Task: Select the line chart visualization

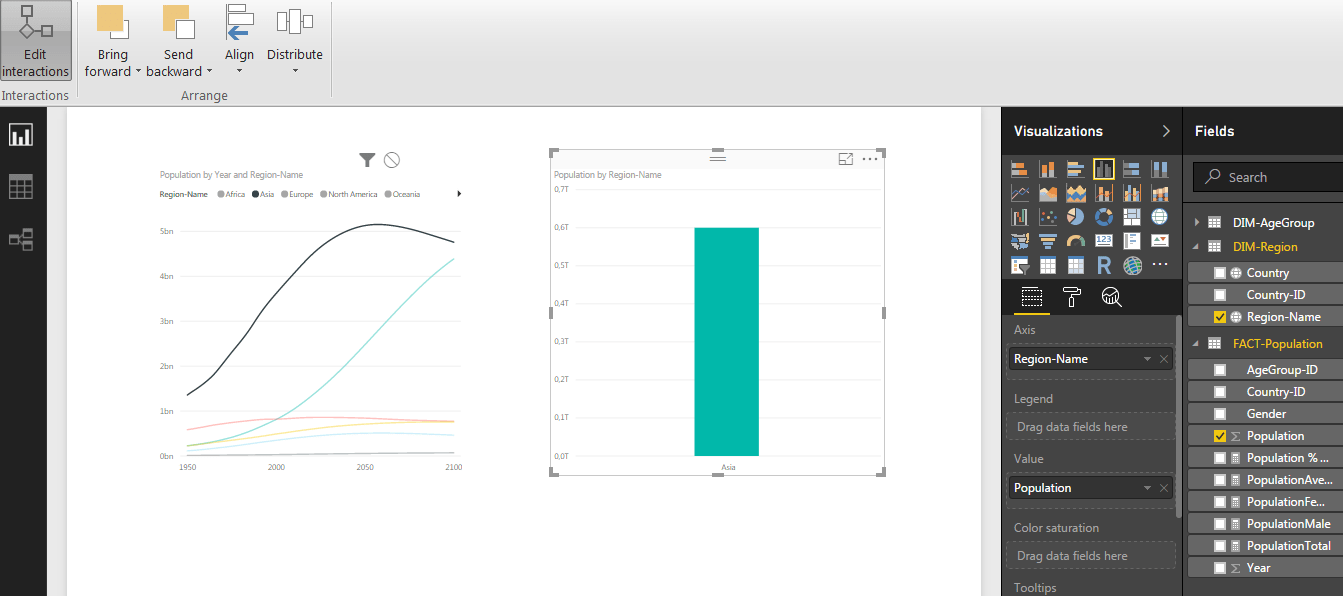Action: click(x=1020, y=193)
